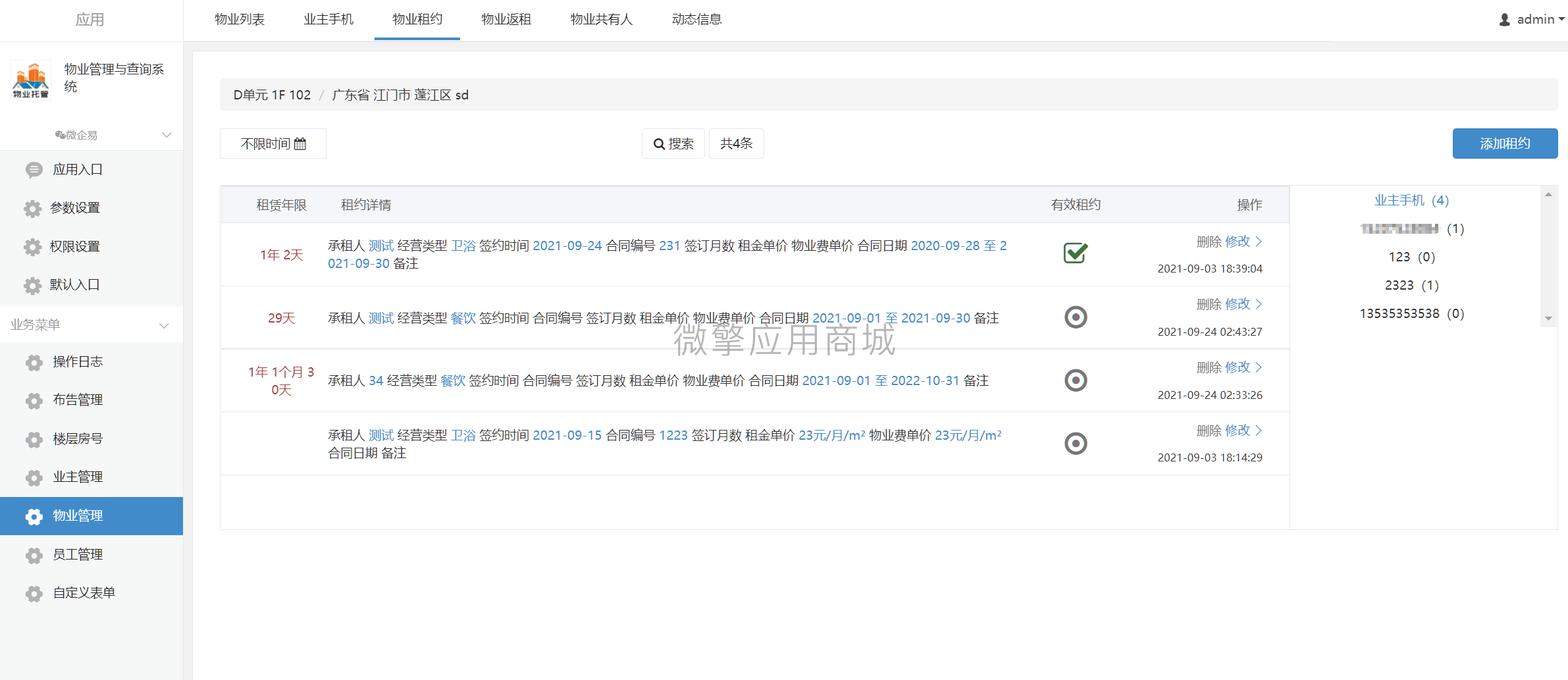Click the 布告管理 gear icon

click(34, 401)
